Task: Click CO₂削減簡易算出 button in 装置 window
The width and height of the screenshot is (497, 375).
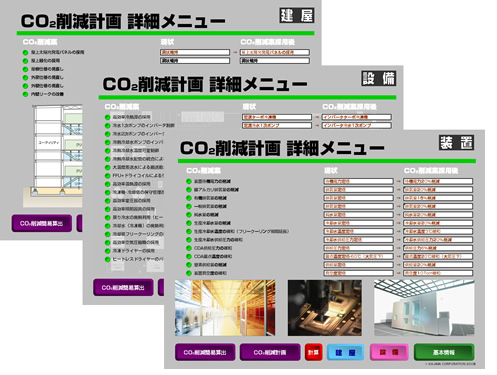Action: point(205,352)
